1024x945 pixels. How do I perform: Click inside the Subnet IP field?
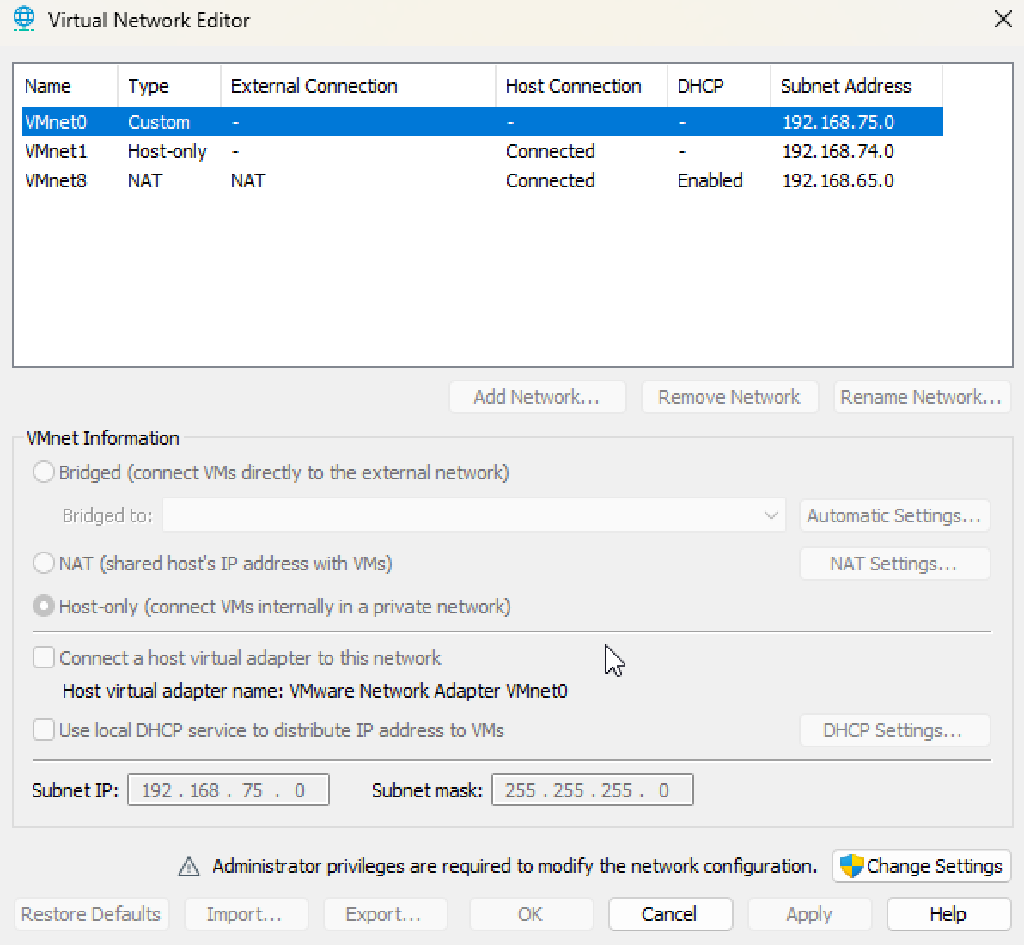click(x=228, y=789)
